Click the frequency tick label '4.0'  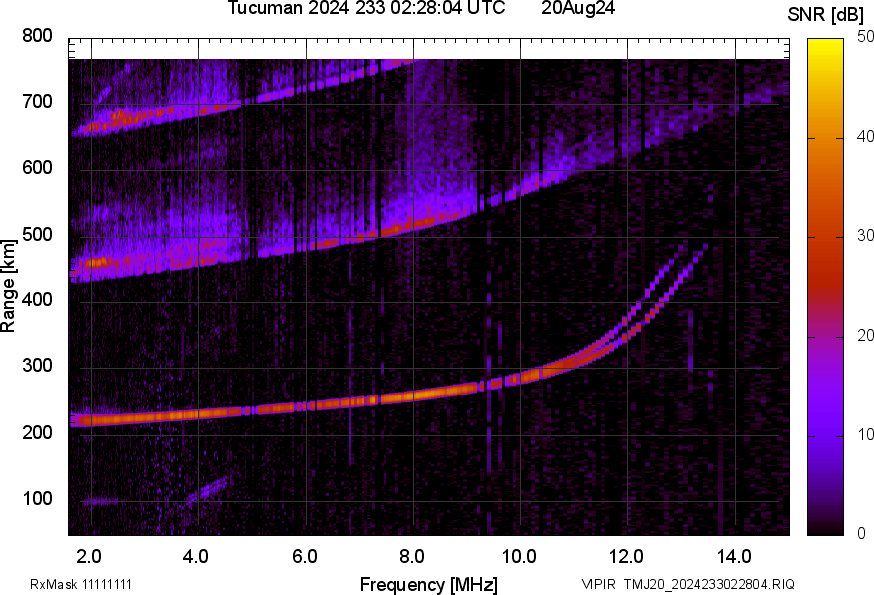tap(196, 556)
